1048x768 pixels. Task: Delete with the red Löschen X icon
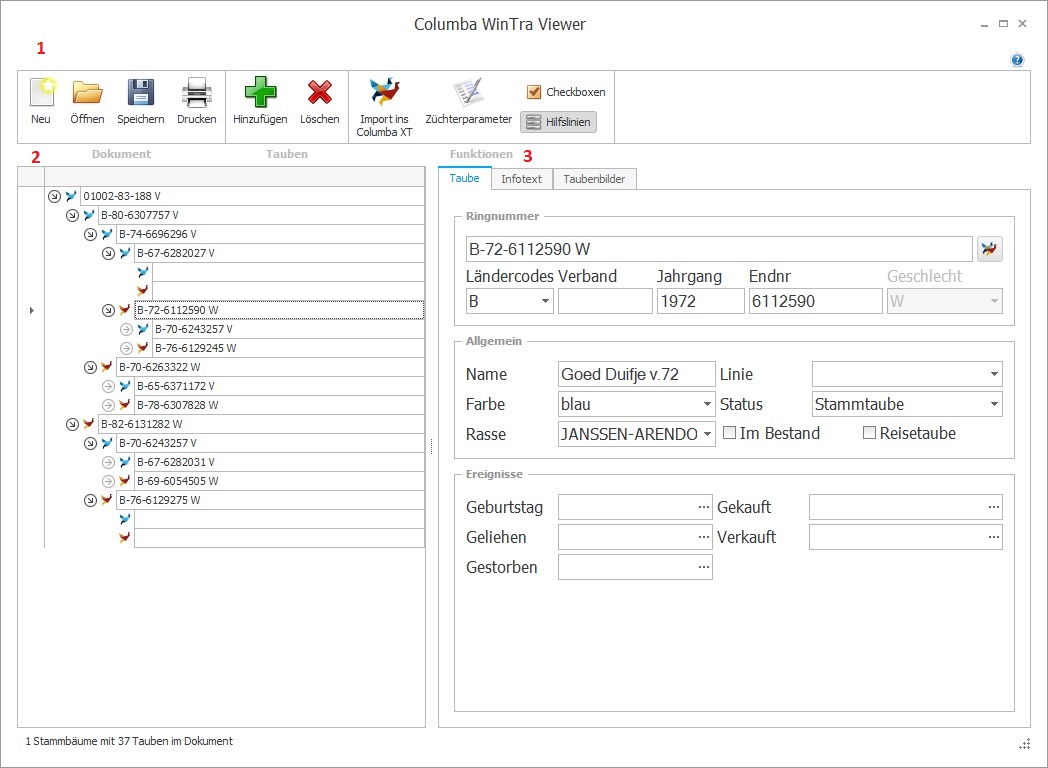tap(320, 94)
